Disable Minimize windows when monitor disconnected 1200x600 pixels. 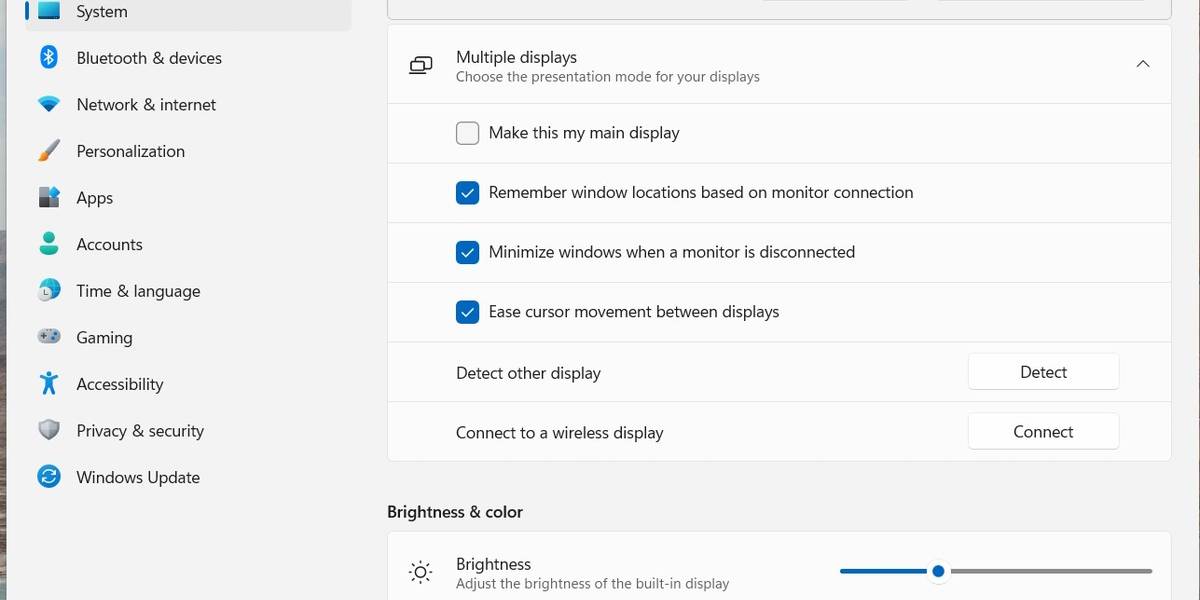coord(467,252)
